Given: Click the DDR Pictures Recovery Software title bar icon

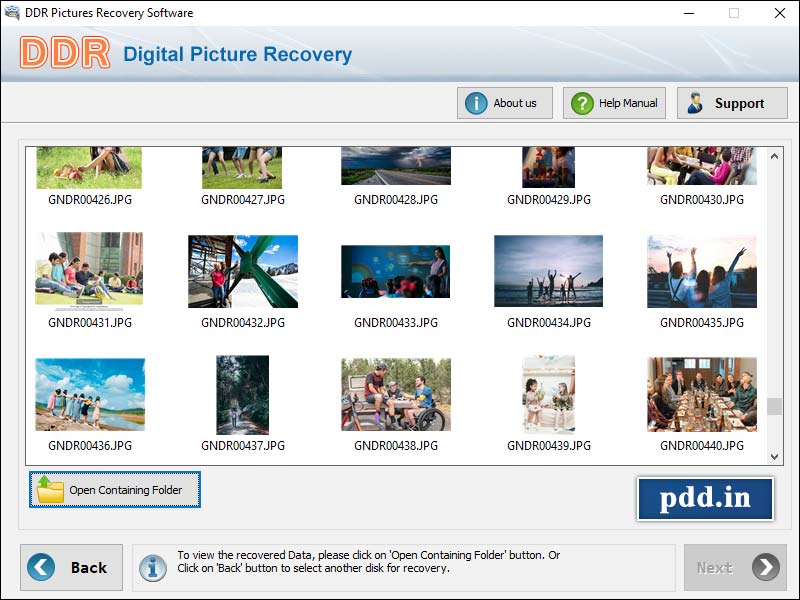Looking at the screenshot, I should click(11, 13).
